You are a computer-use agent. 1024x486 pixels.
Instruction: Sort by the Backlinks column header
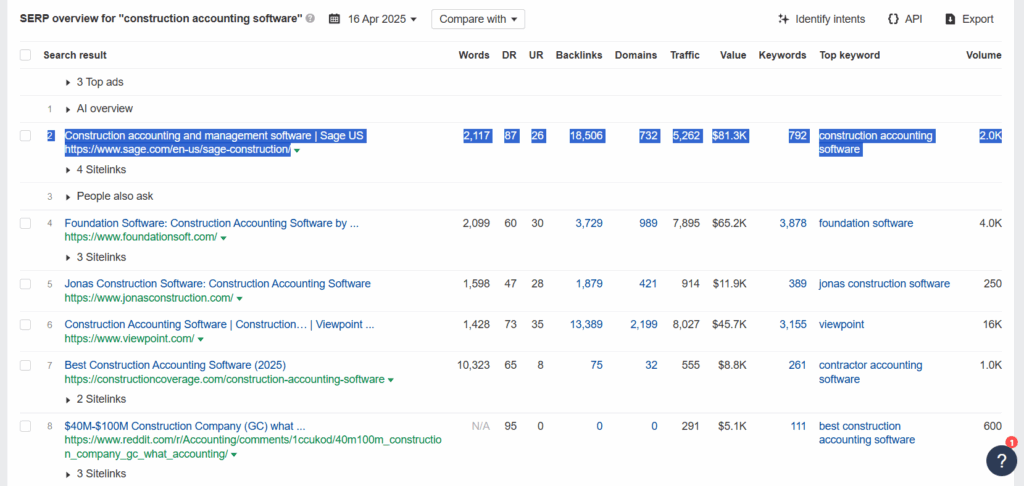click(x=579, y=55)
